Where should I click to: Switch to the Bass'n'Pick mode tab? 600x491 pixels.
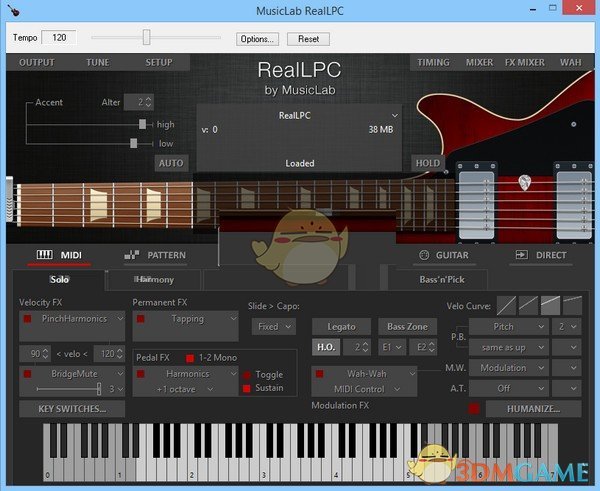click(442, 280)
